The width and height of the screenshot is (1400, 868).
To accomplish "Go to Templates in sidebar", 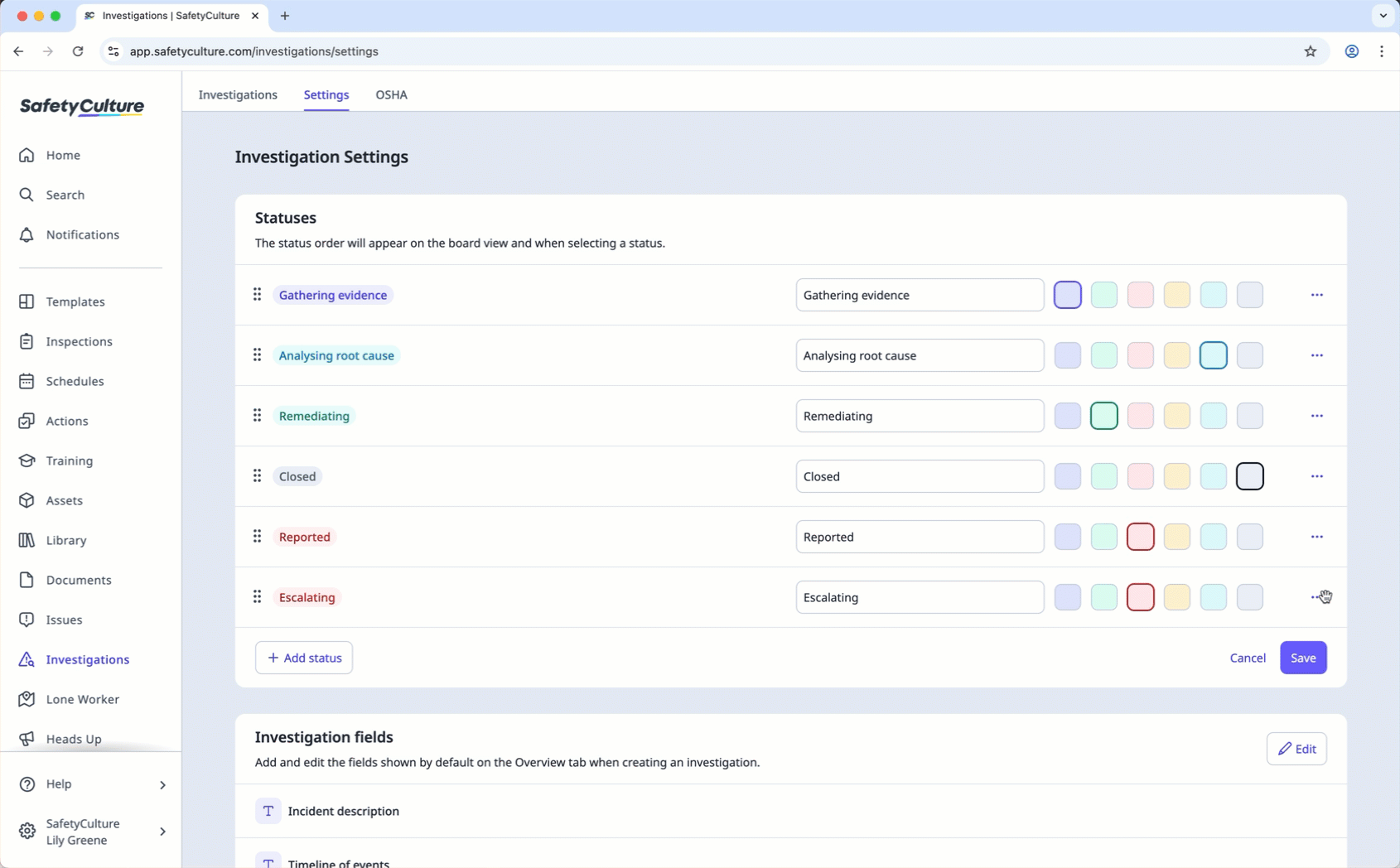I will pyautogui.click(x=62, y=301).
